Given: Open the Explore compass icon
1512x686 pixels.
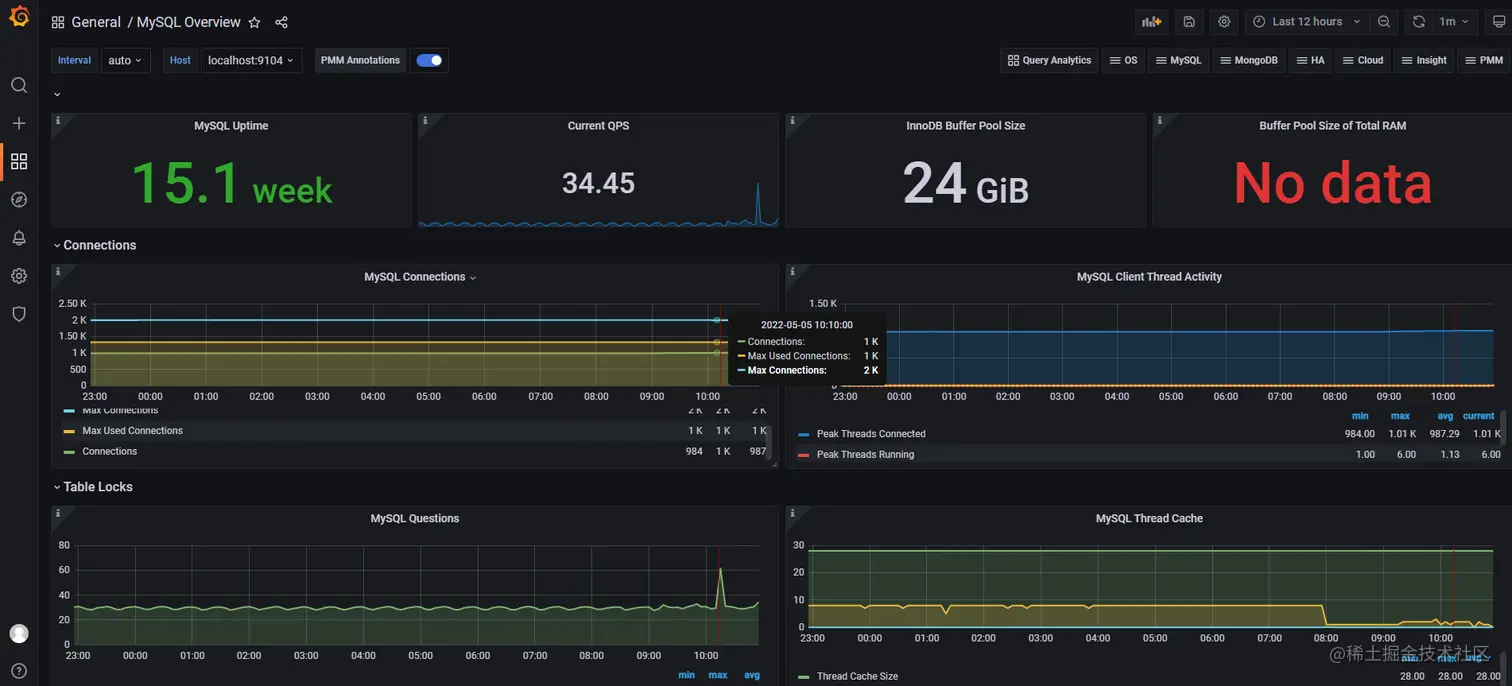Looking at the screenshot, I should pos(19,199).
